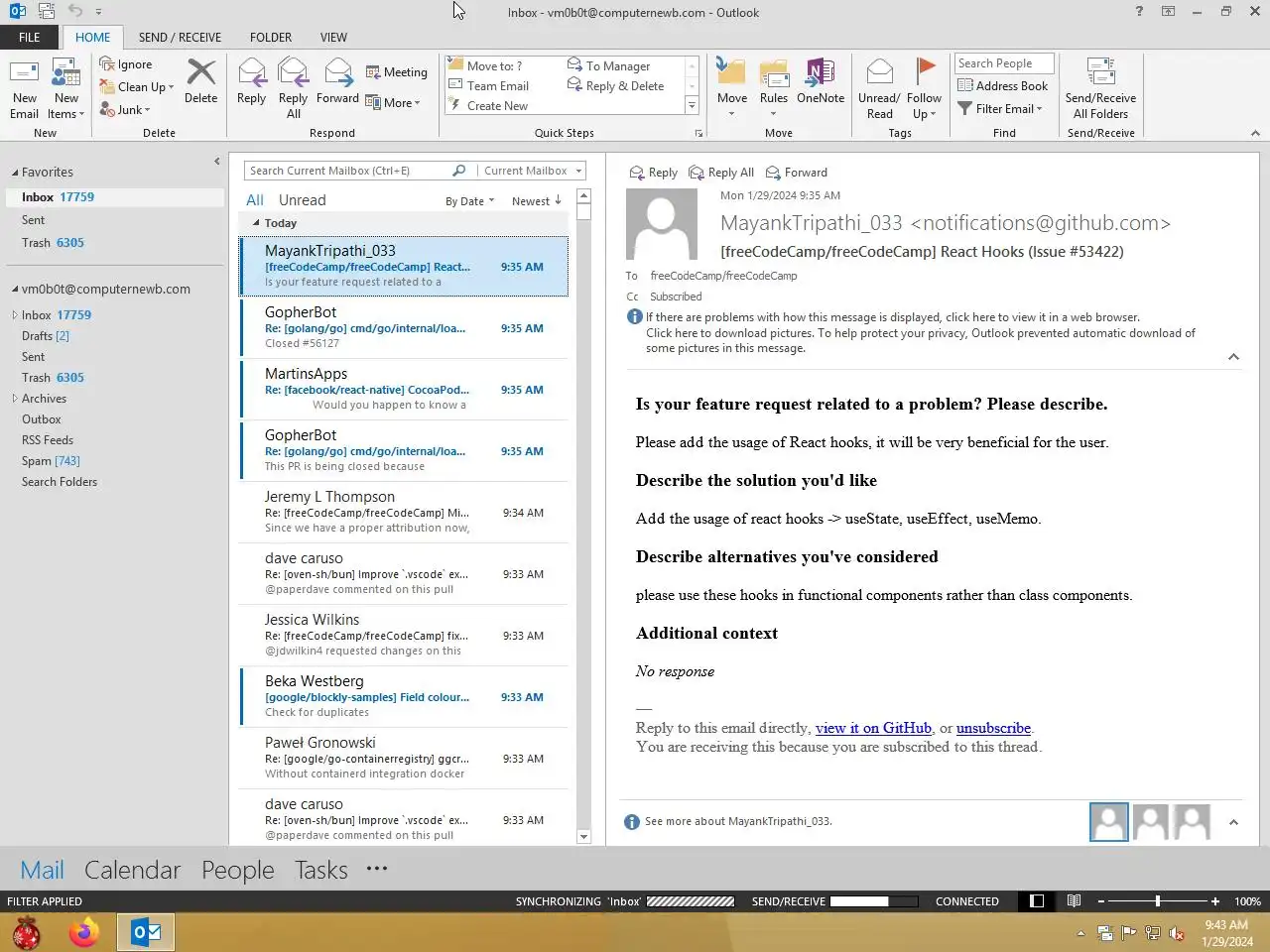The height and width of the screenshot is (952, 1270).
Task: Open the FILE tab
Action: tap(30, 38)
